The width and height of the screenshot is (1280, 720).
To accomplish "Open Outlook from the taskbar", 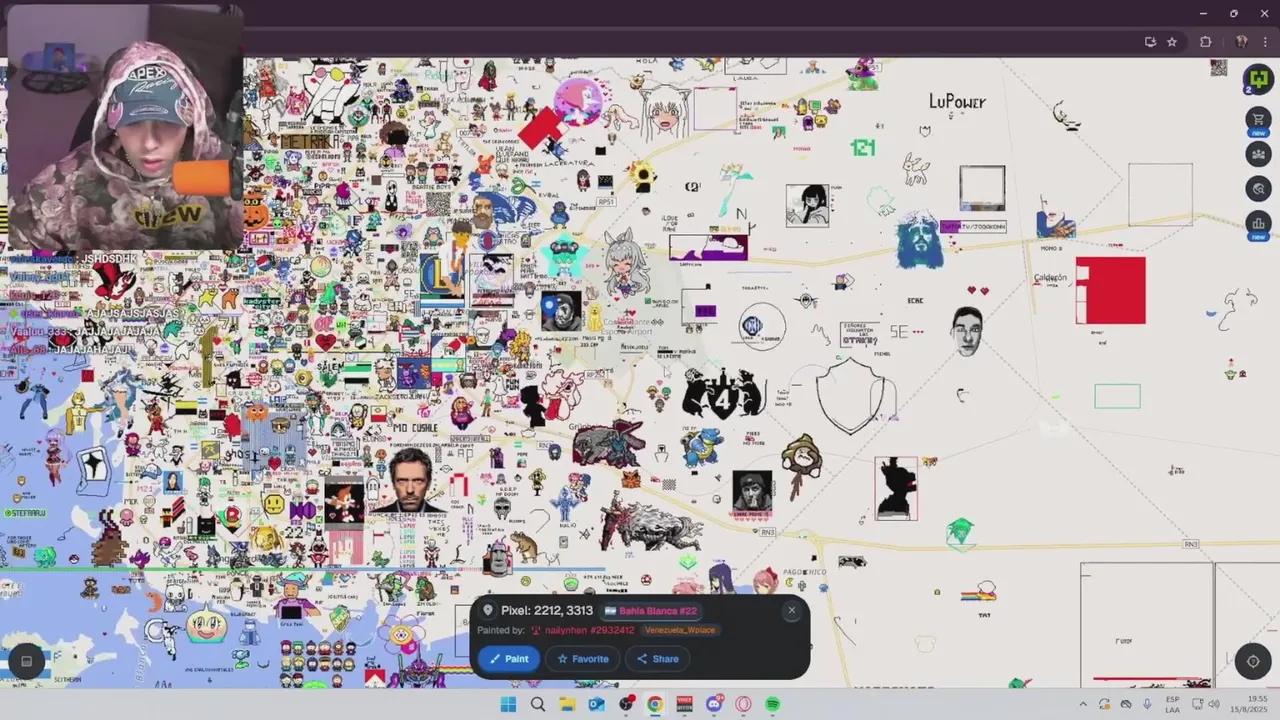I will 596,704.
